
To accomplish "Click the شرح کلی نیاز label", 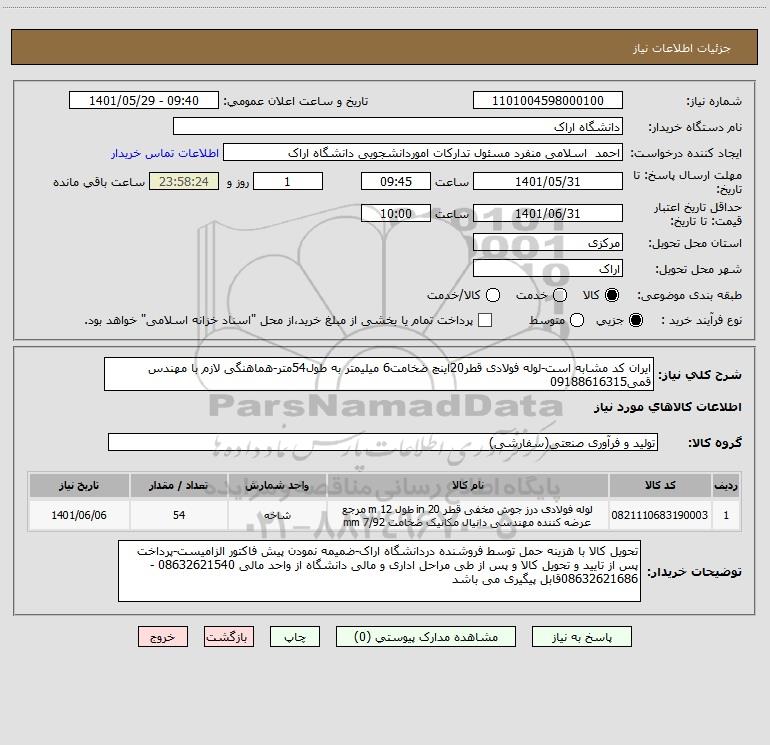I will pyautogui.click(x=700, y=375).
